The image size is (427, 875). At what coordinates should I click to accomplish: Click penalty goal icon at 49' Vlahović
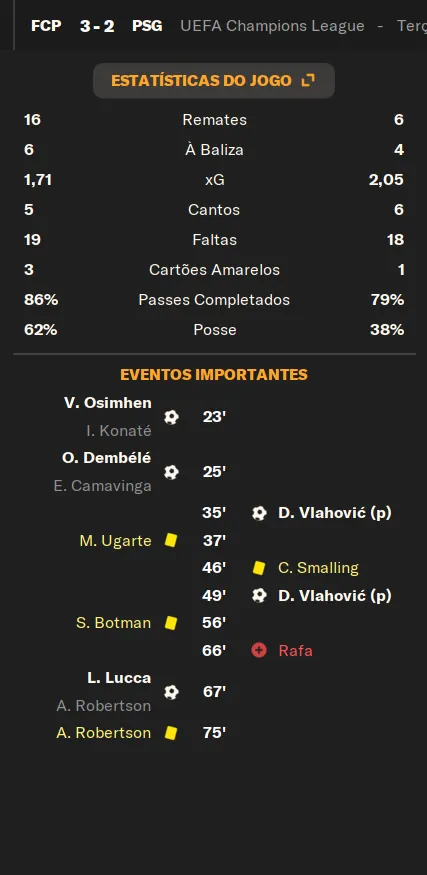point(259,595)
